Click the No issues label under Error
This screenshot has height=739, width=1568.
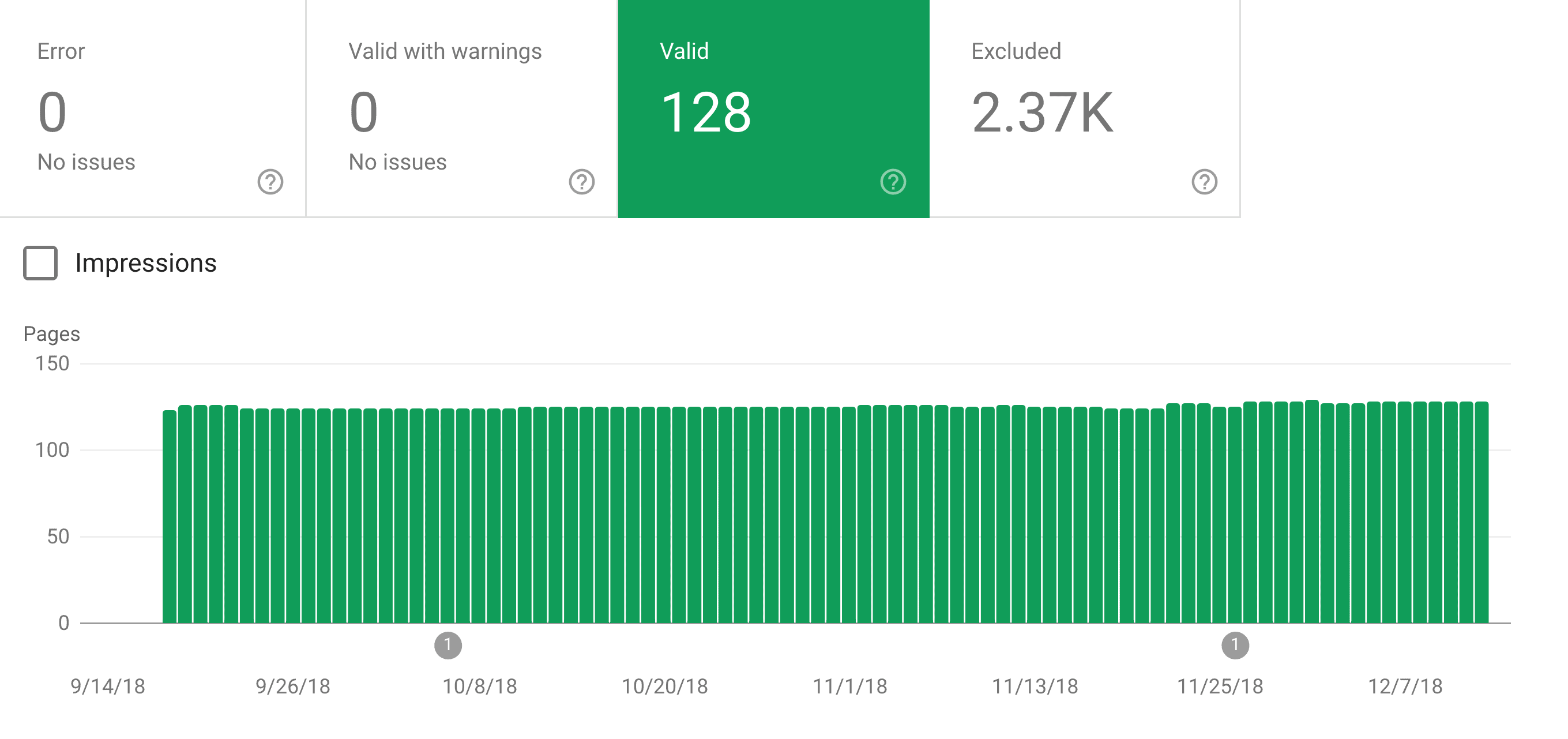tap(85, 162)
